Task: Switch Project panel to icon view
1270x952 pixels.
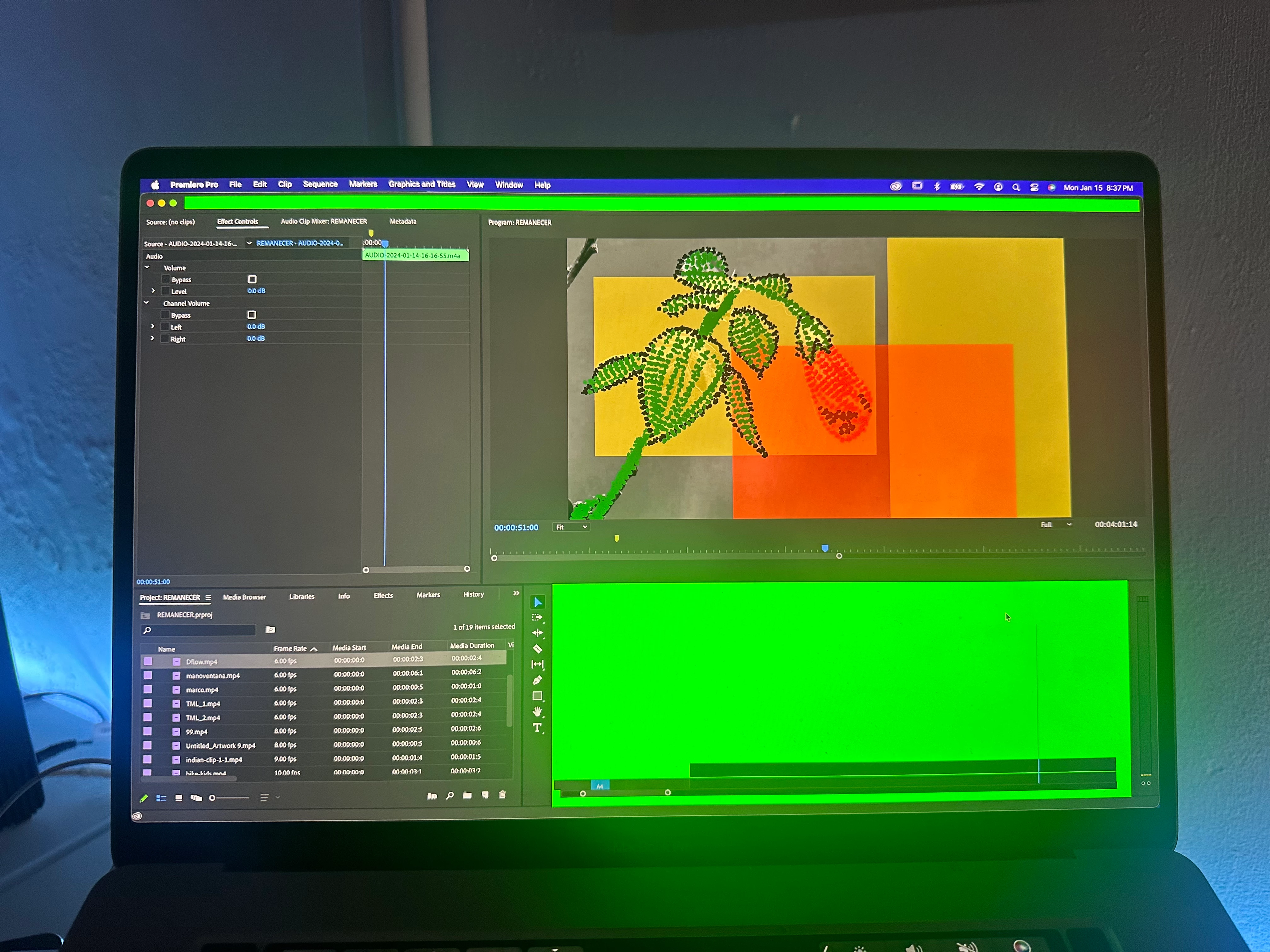Action: pos(179,798)
